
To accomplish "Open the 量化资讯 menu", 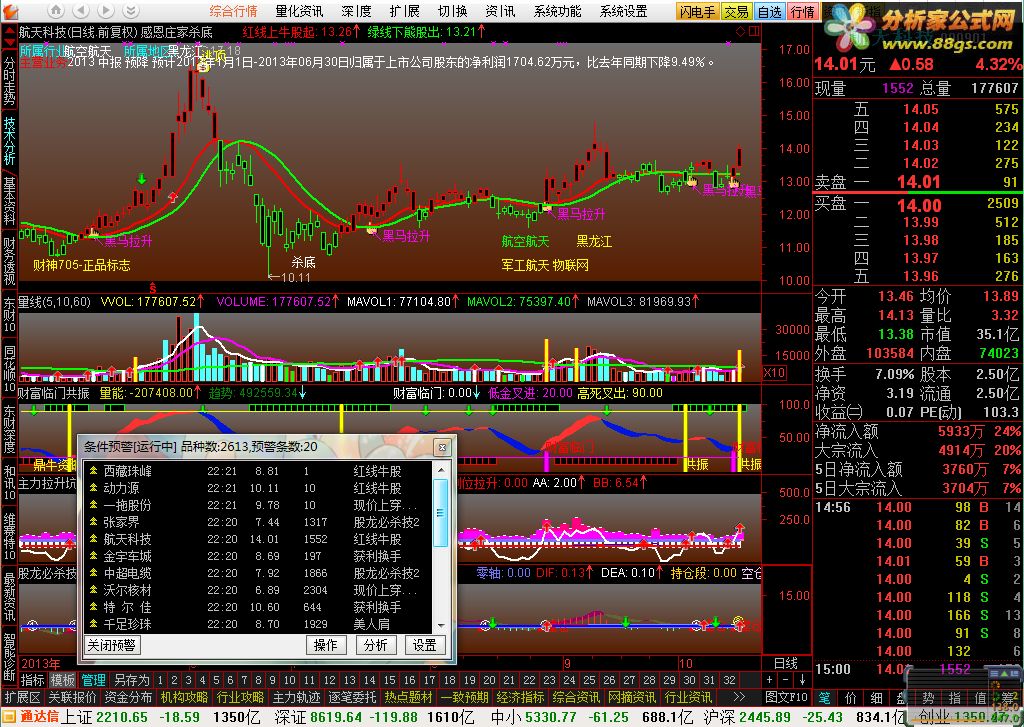I will pos(299,11).
